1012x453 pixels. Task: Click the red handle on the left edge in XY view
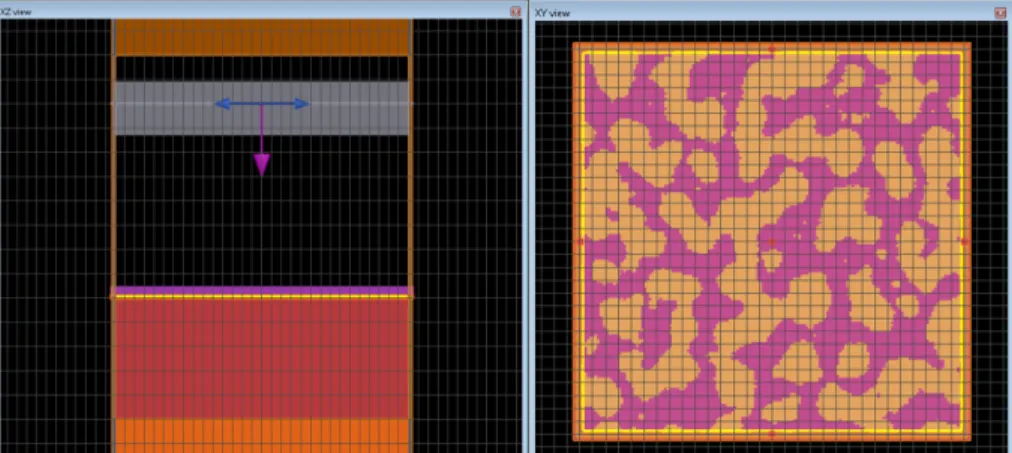(x=580, y=242)
